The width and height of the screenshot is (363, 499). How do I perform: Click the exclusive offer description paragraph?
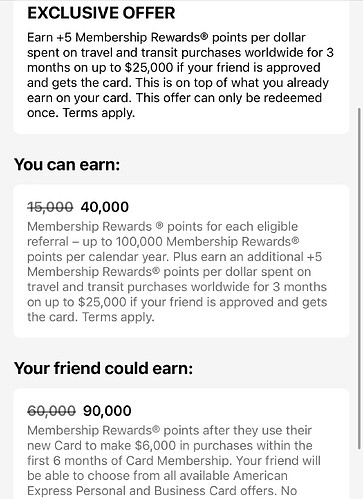coord(180,75)
